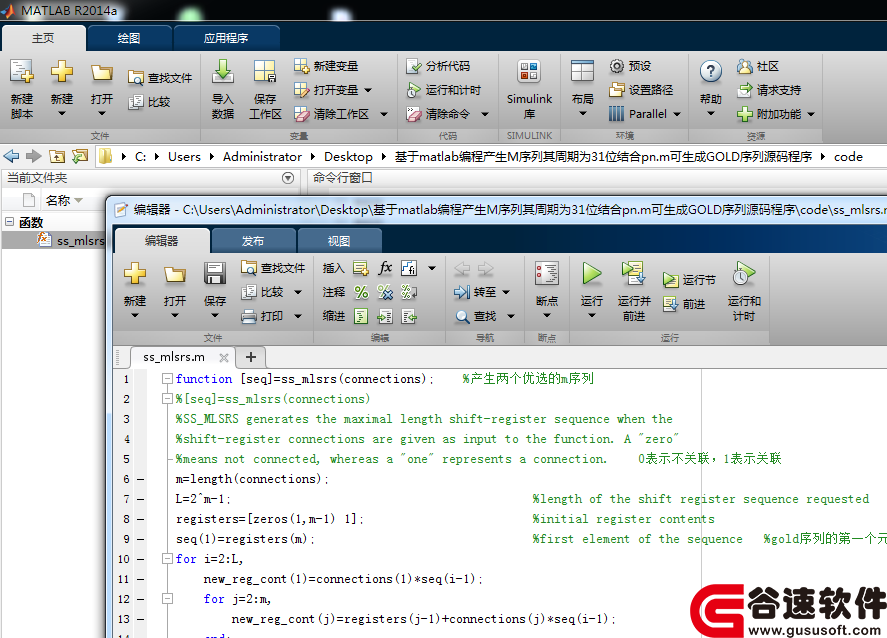Viewport: 887px width, 638px height.
Task: Click the comment percent icon
Action: coord(361,292)
